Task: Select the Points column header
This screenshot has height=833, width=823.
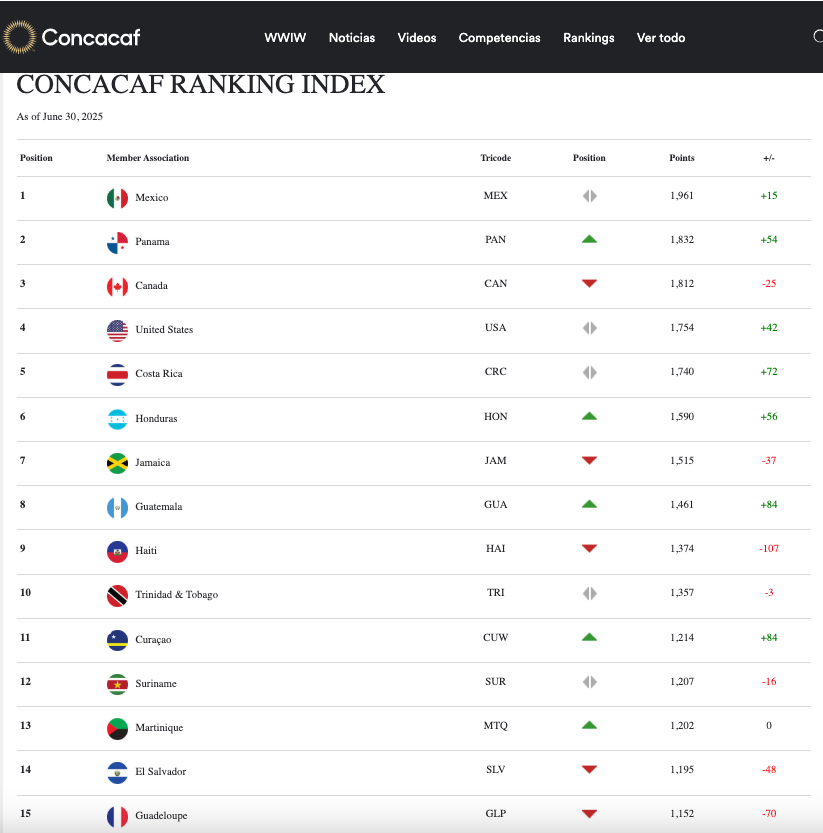Action: tap(682, 158)
